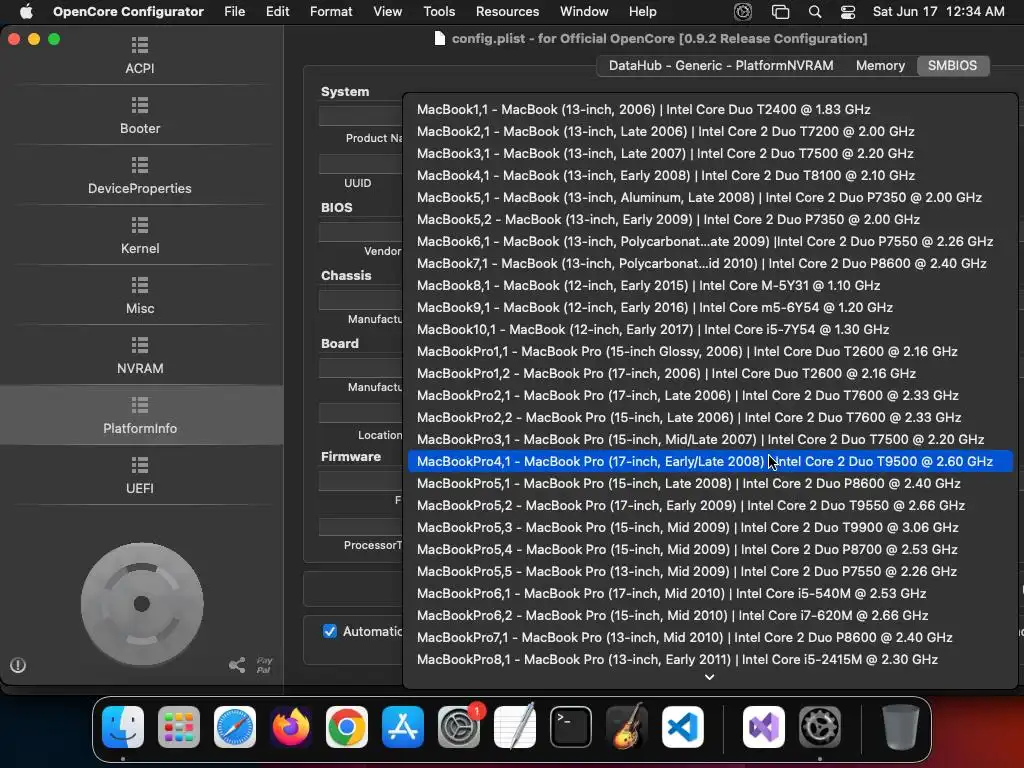Open Control Center in menu bar
1024x768 pixels.
848,12
